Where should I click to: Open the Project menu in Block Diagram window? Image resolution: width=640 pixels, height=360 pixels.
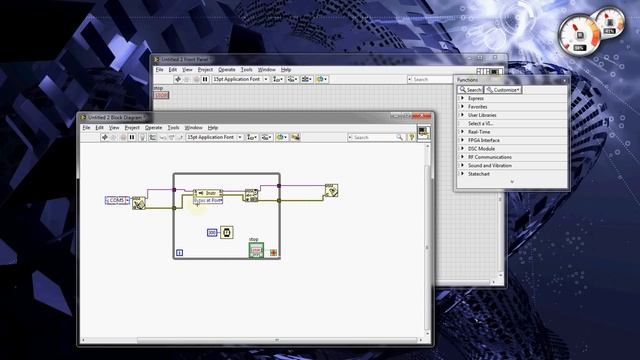pos(132,128)
